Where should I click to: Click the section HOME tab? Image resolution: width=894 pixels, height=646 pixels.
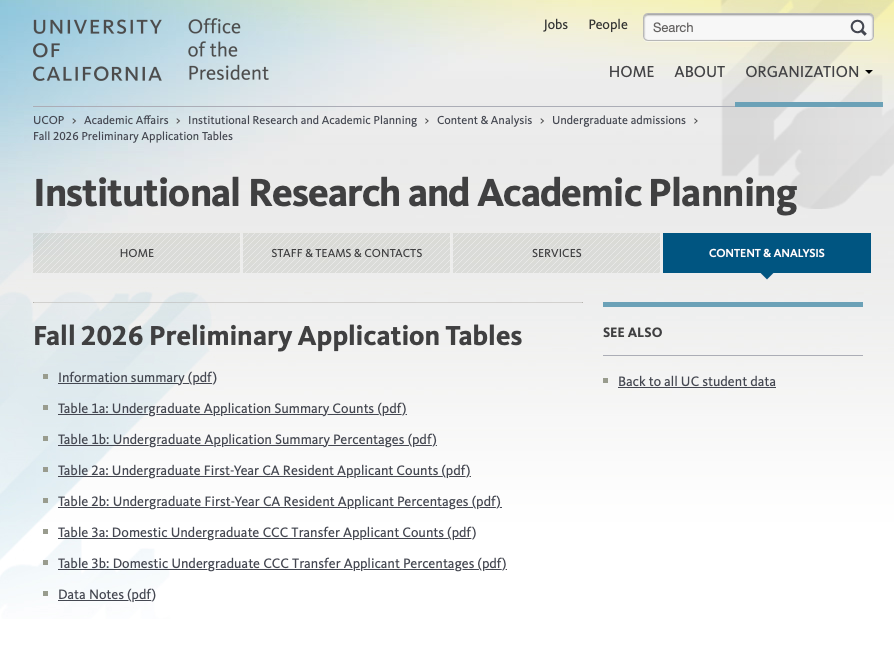(137, 253)
